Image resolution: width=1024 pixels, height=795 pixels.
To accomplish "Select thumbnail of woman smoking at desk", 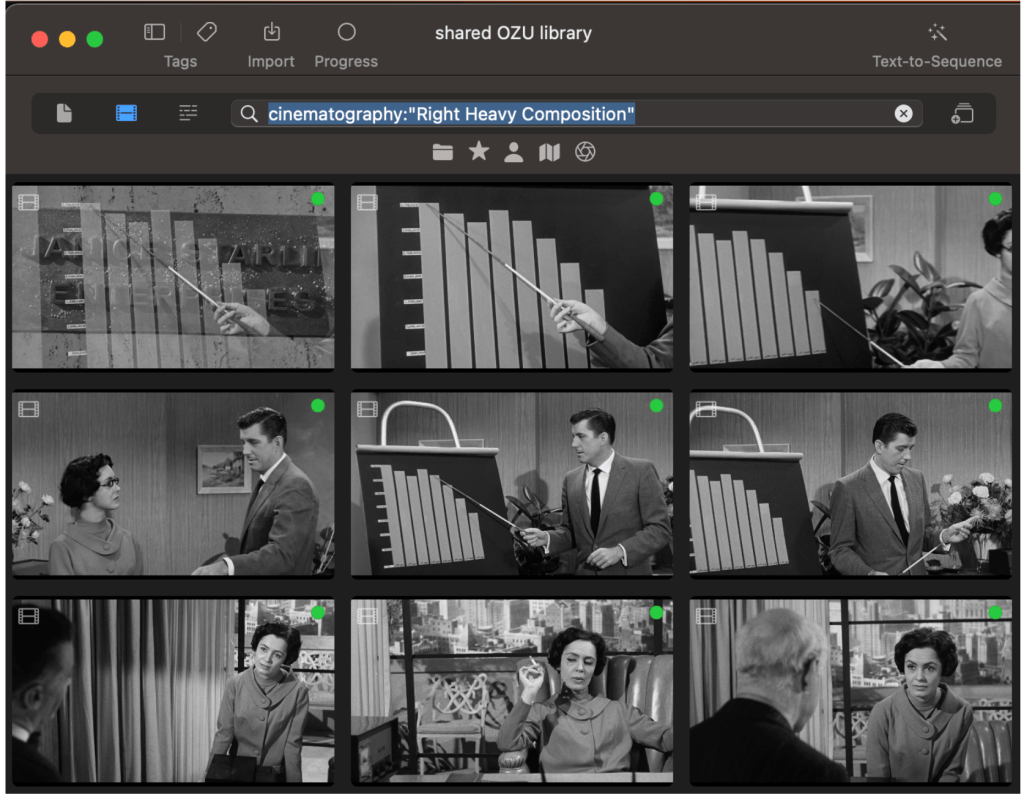I will tap(512, 692).
